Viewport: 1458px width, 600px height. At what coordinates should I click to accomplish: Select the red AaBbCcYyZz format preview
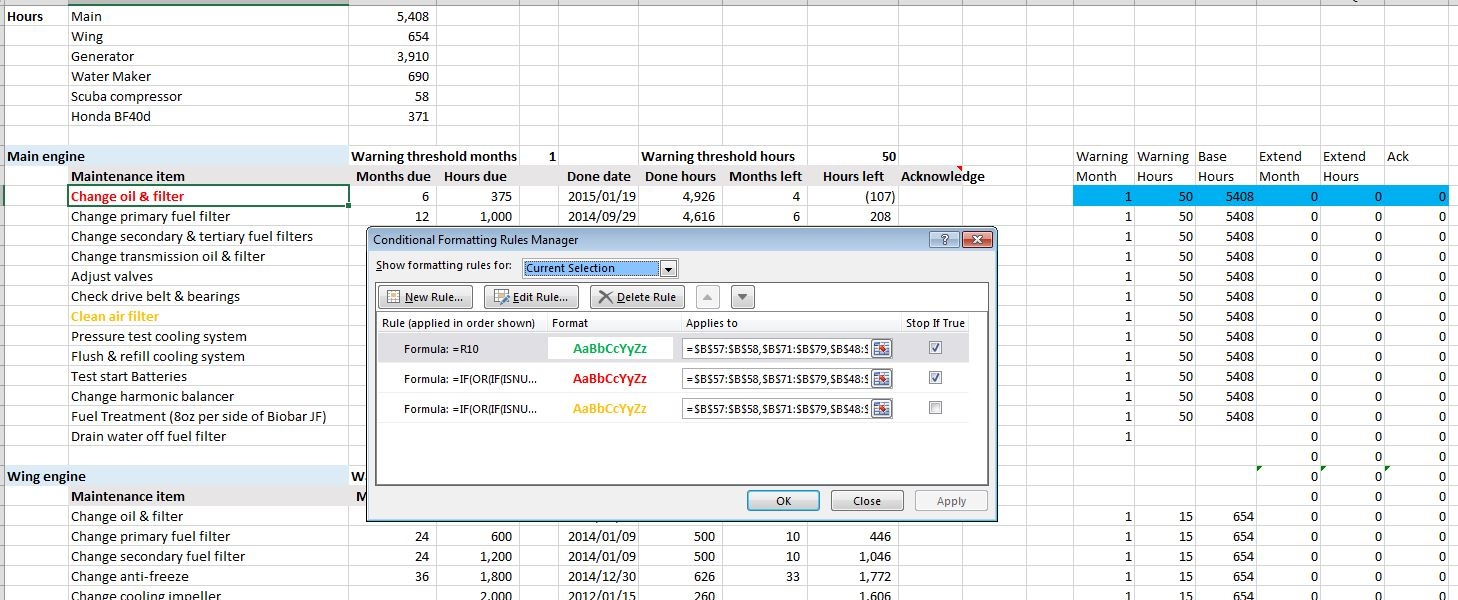coord(610,379)
